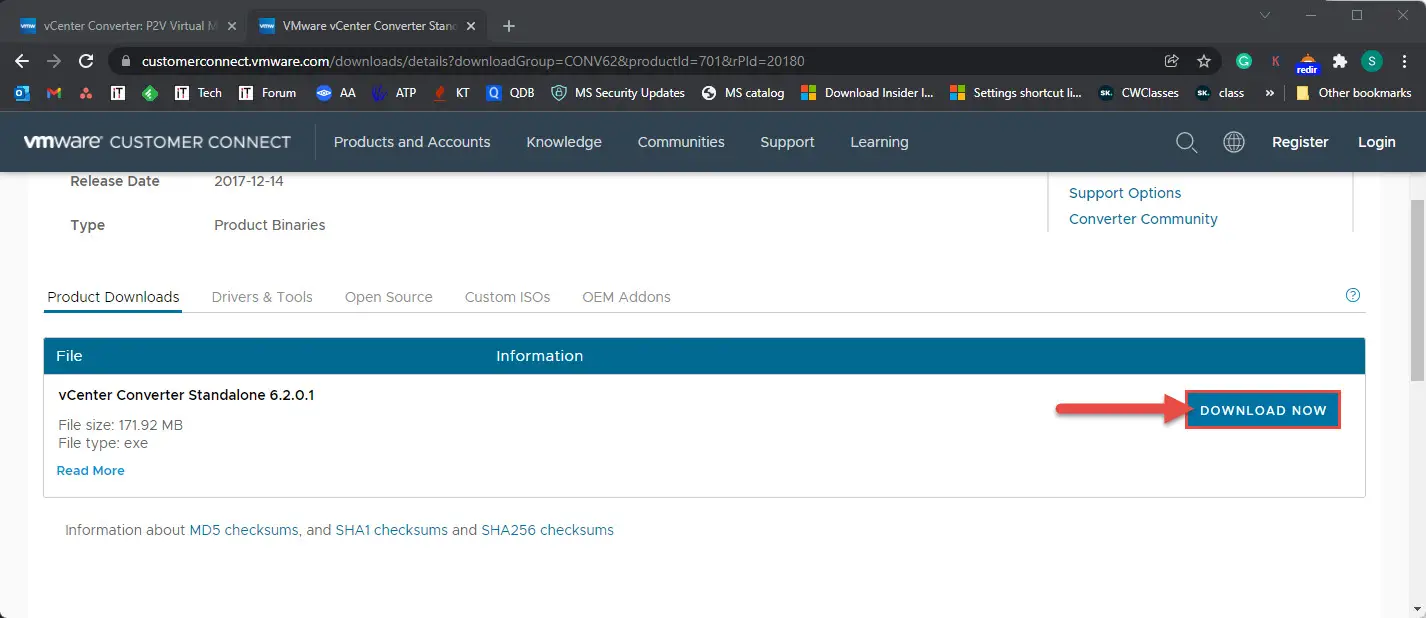This screenshot has height=618, width=1426.
Task: Open the tab search dropdown arrow
Action: (1266, 15)
